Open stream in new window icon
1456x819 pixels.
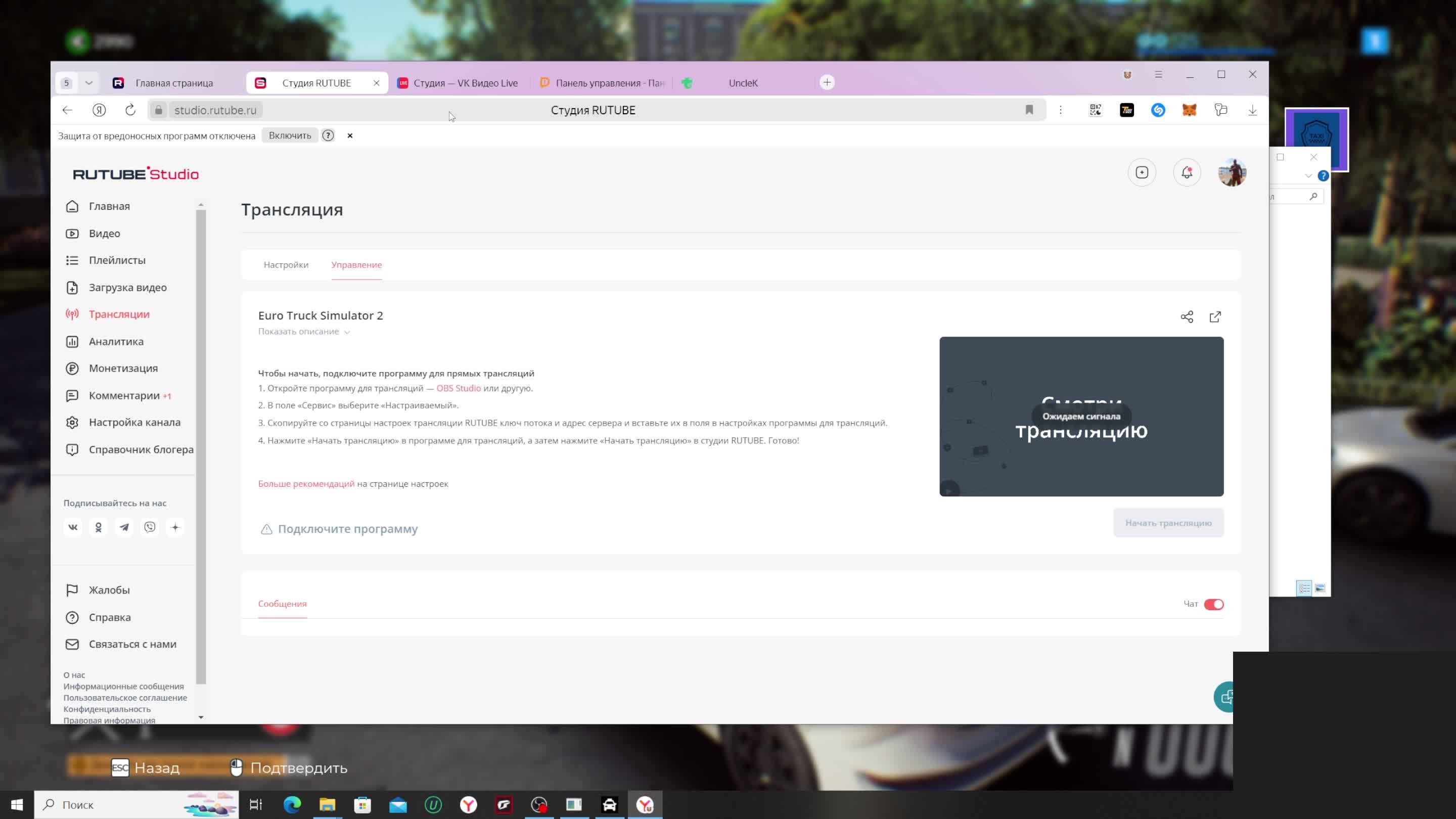[1215, 316]
